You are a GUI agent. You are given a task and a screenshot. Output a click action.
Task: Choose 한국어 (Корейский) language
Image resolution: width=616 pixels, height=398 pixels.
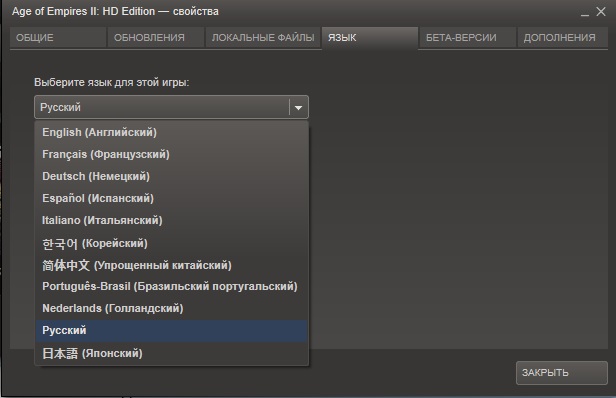(171, 243)
